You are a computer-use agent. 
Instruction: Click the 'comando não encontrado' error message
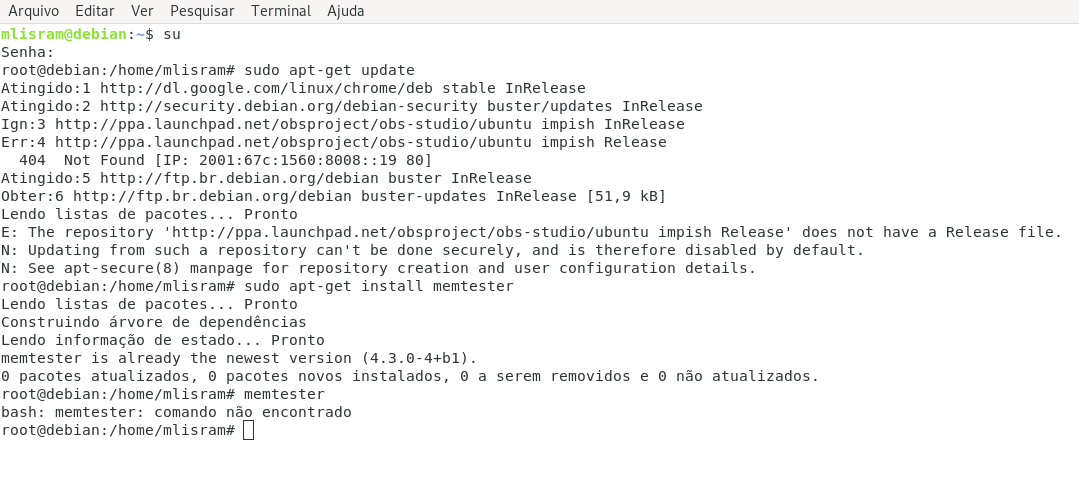tap(253, 412)
